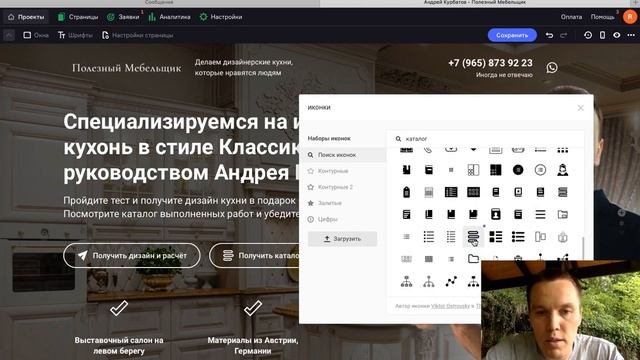Choose the list icon with square bullets
640x360 pixels.
[496, 237]
